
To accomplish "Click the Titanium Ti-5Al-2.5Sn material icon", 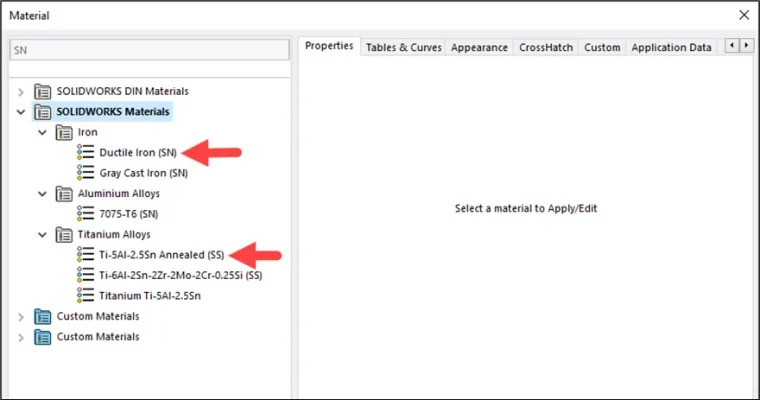I will click(x=85, y=295).
